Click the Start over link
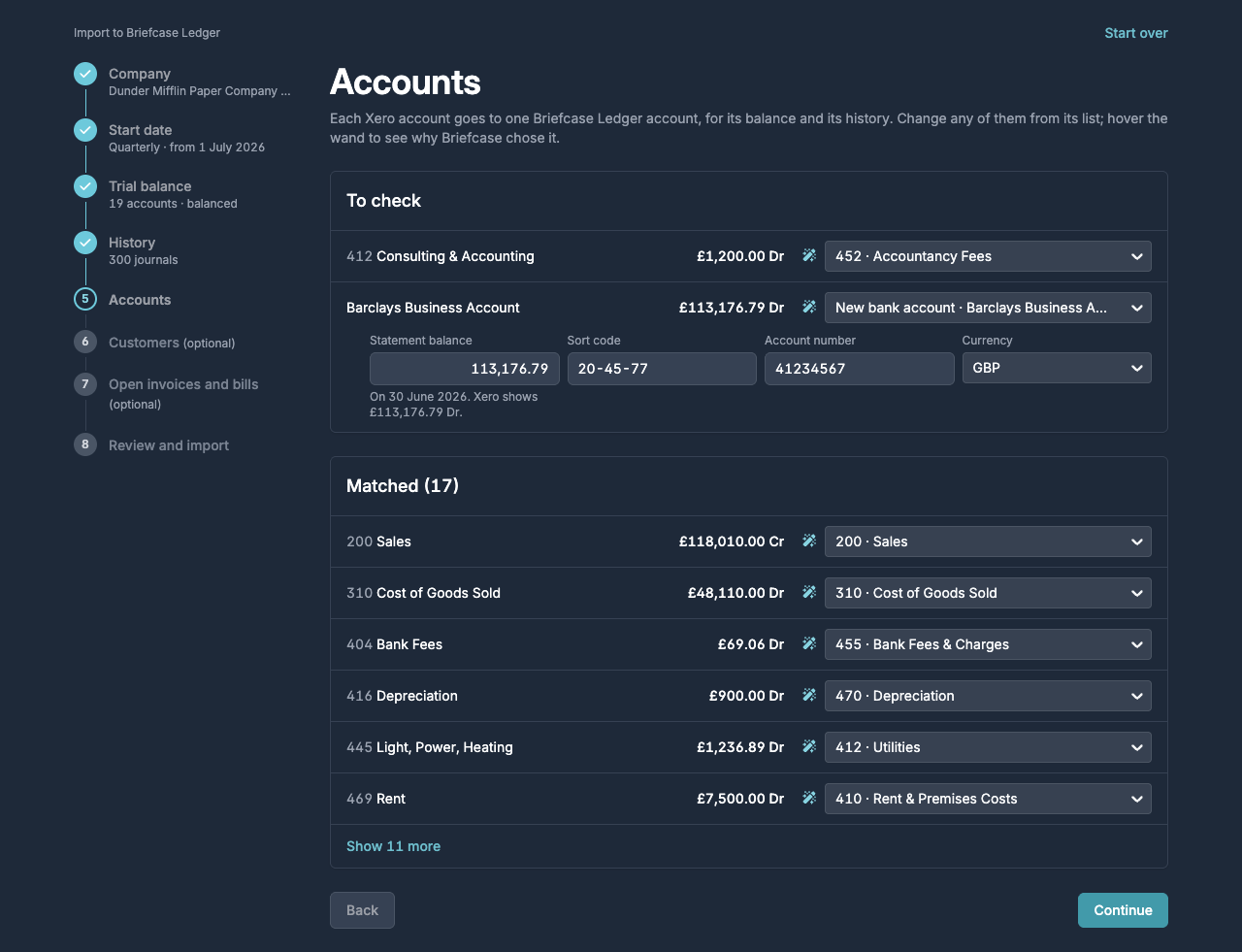The height and width of the screenshot is (952, 1242). (x=1136, y=33)
